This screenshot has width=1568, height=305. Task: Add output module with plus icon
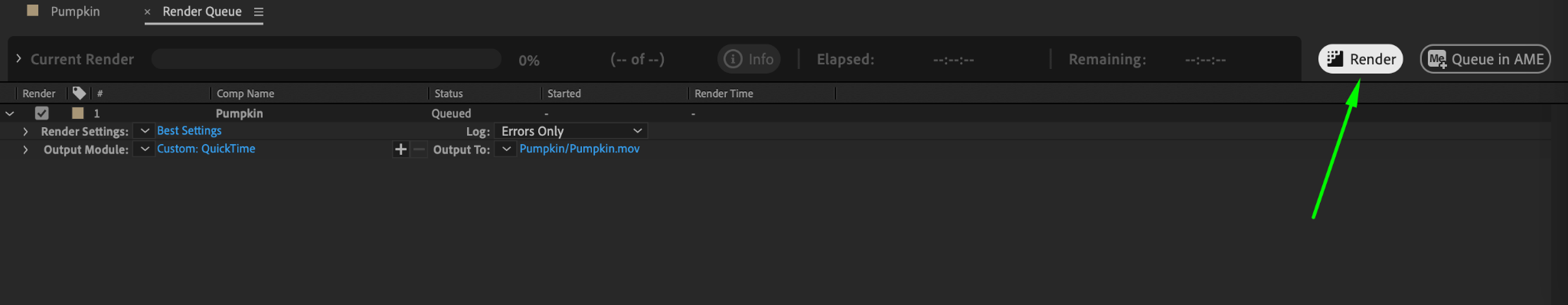pyautogui.click(x=400, y=149)
